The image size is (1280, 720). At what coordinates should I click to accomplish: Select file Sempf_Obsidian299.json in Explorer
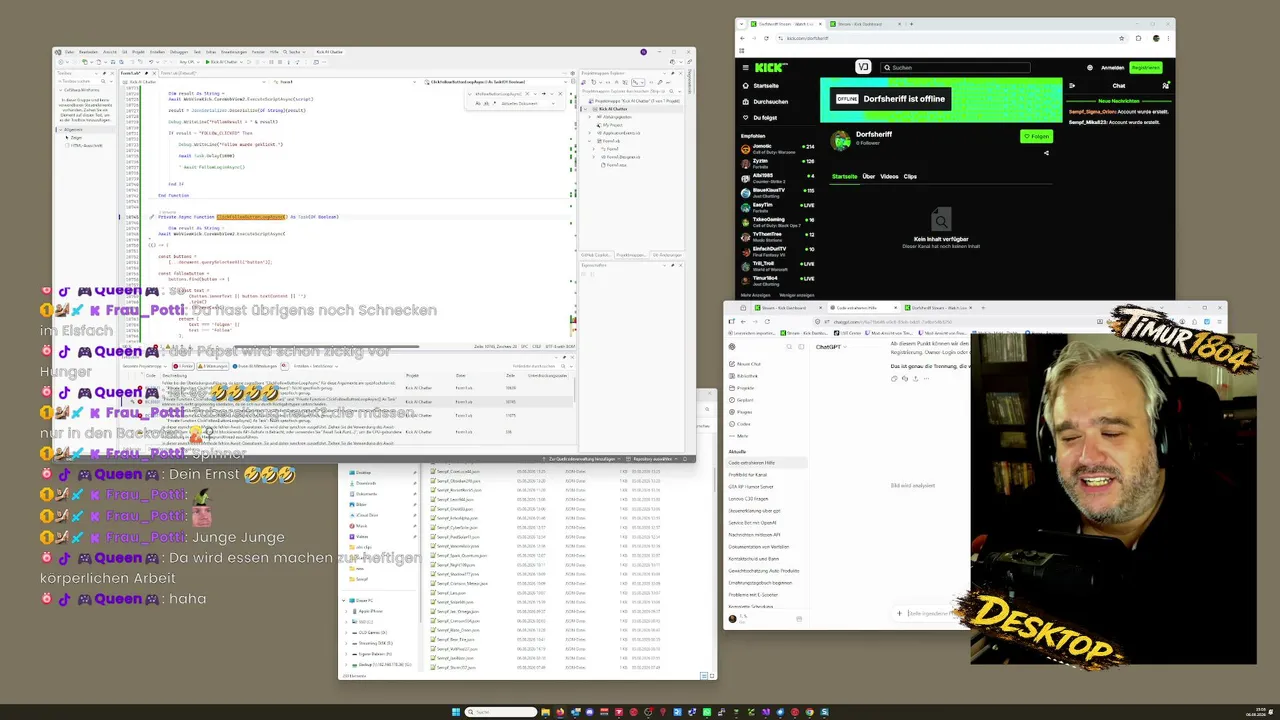pos(460,481)
